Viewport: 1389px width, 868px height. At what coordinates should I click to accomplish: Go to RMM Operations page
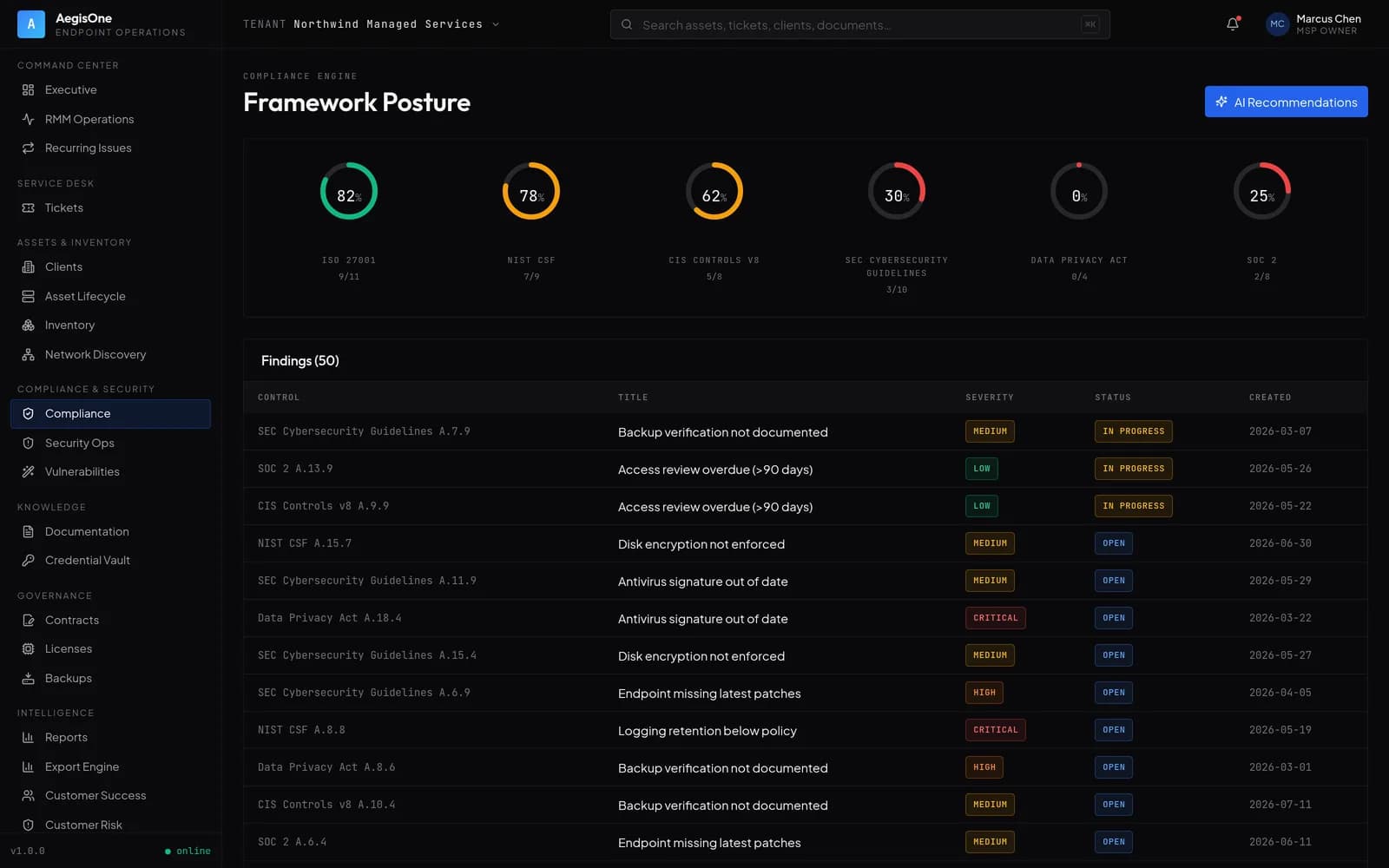coord(110,119)
